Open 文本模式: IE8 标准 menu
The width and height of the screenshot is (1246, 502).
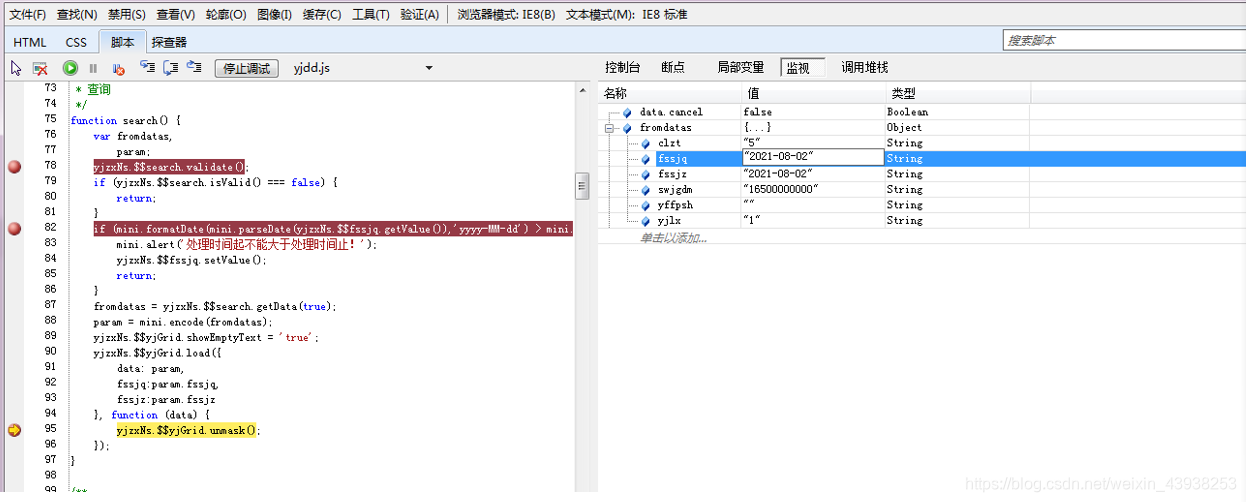click(x=626, y=15)
